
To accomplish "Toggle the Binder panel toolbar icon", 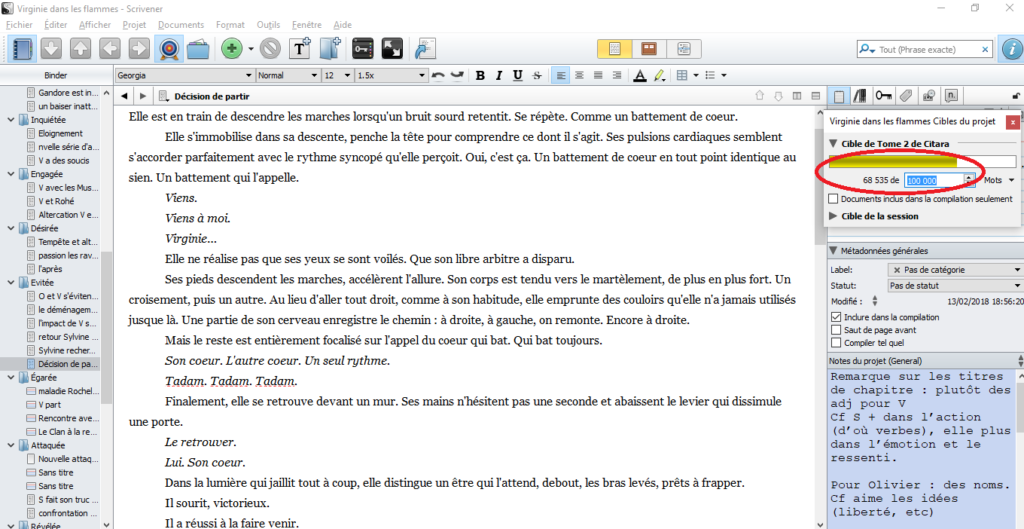I will (x=24, y=49).
